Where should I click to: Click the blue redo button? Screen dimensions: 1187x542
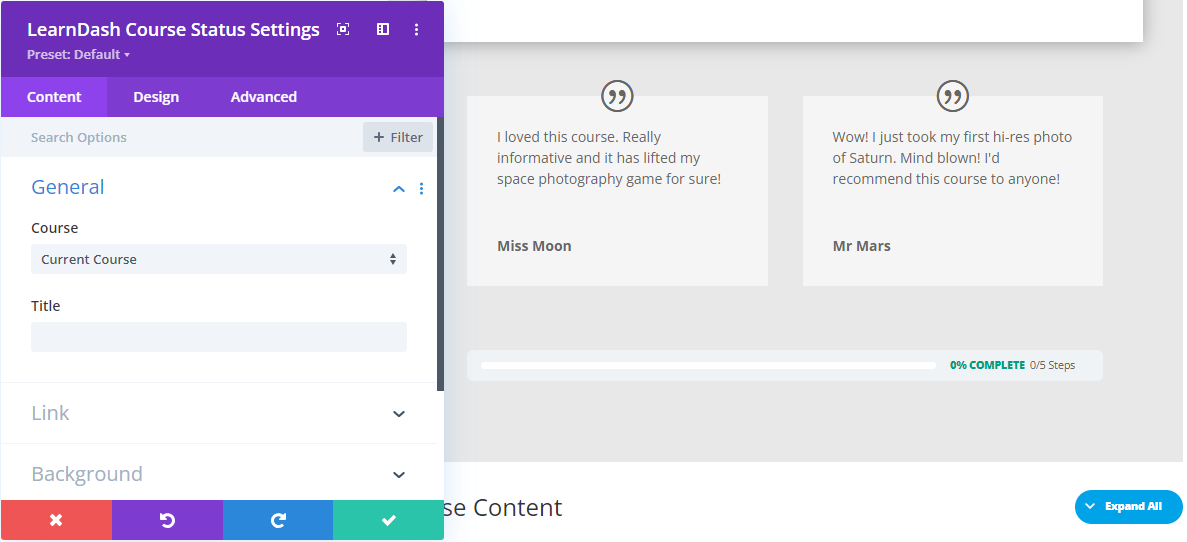coord(278,520)
